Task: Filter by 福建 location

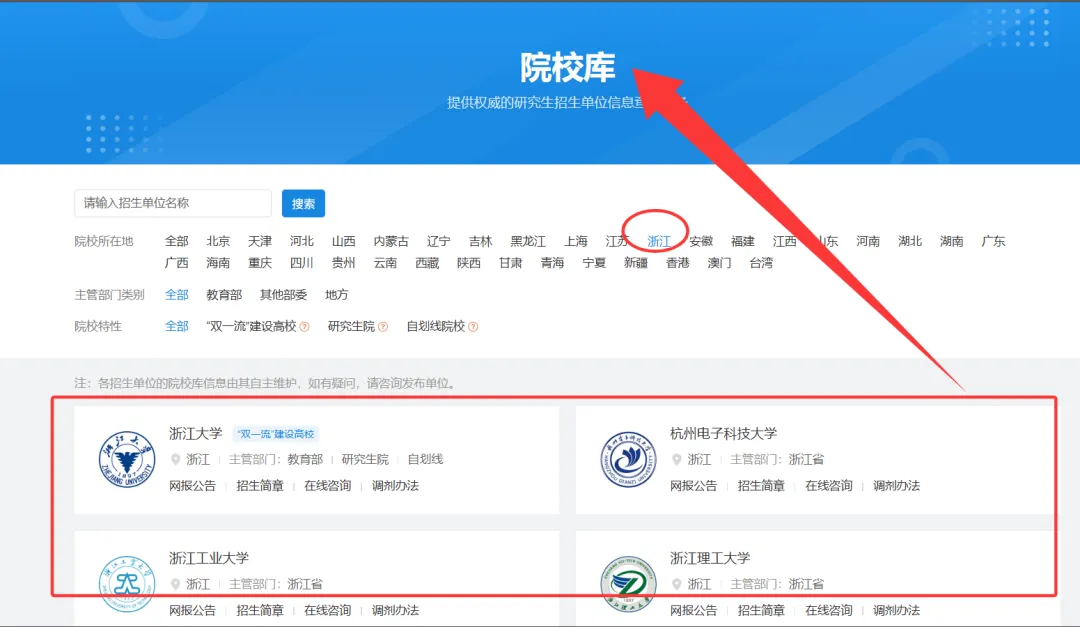Action: [743, 241]
